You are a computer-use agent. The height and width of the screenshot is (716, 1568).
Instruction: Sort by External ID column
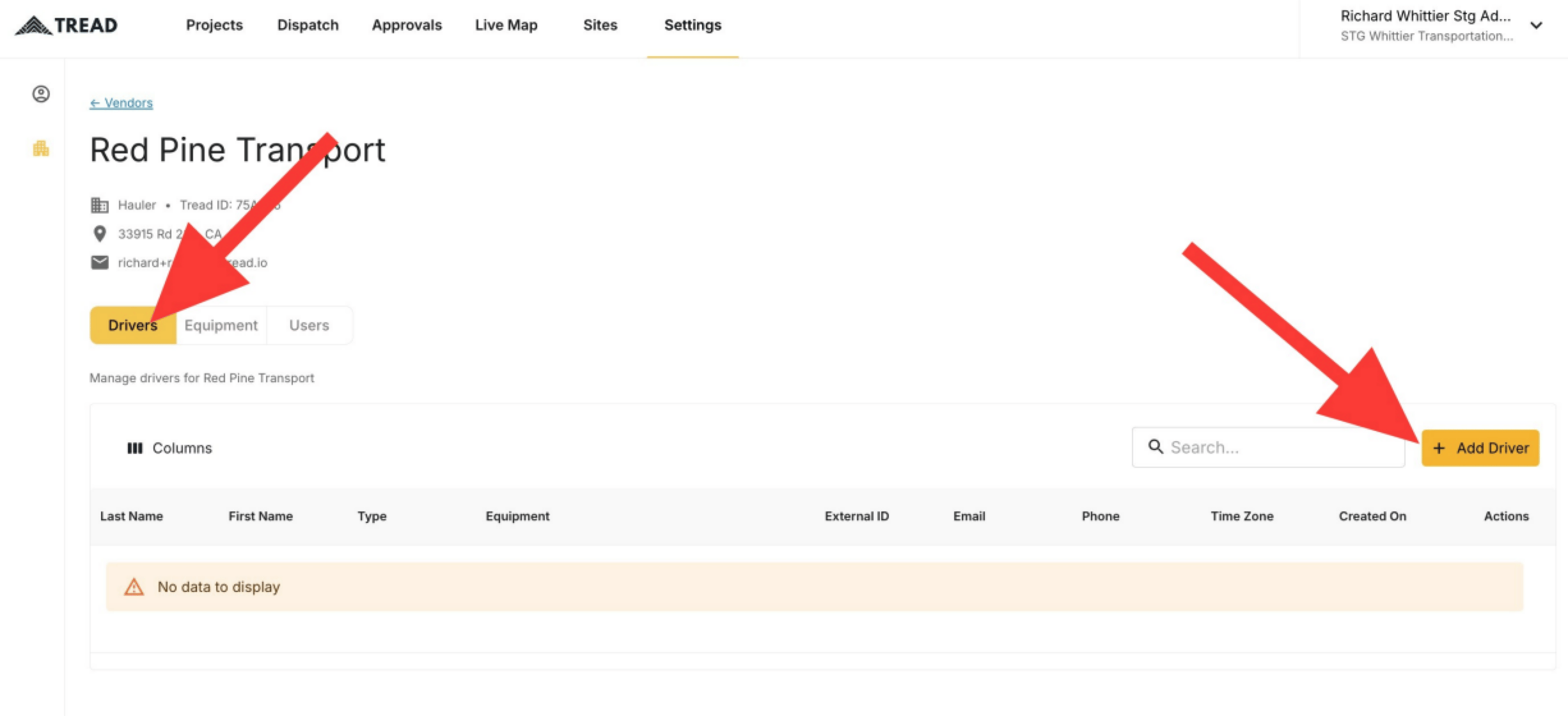(x=856, y=516)
